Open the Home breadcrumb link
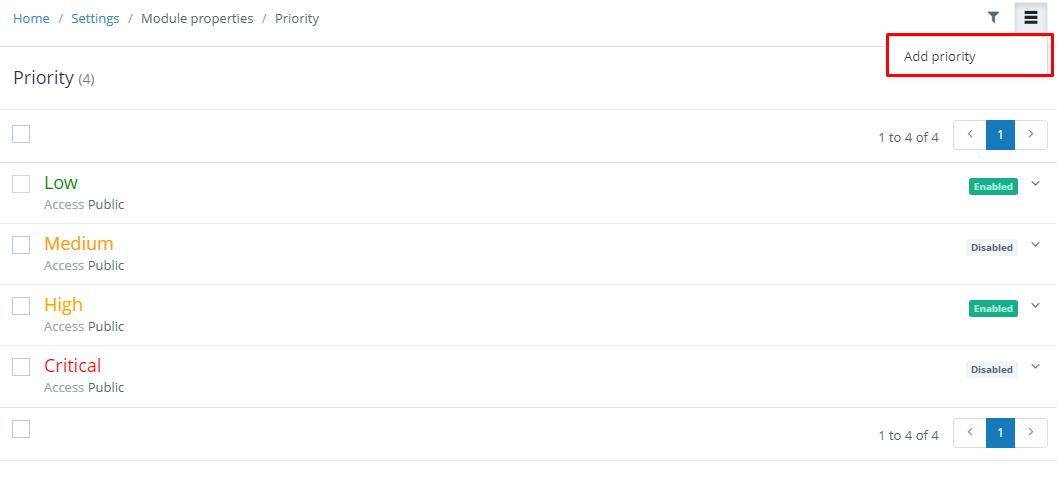Image resolution: width=1057 pixels, height=489 pixels. point(32,18)
